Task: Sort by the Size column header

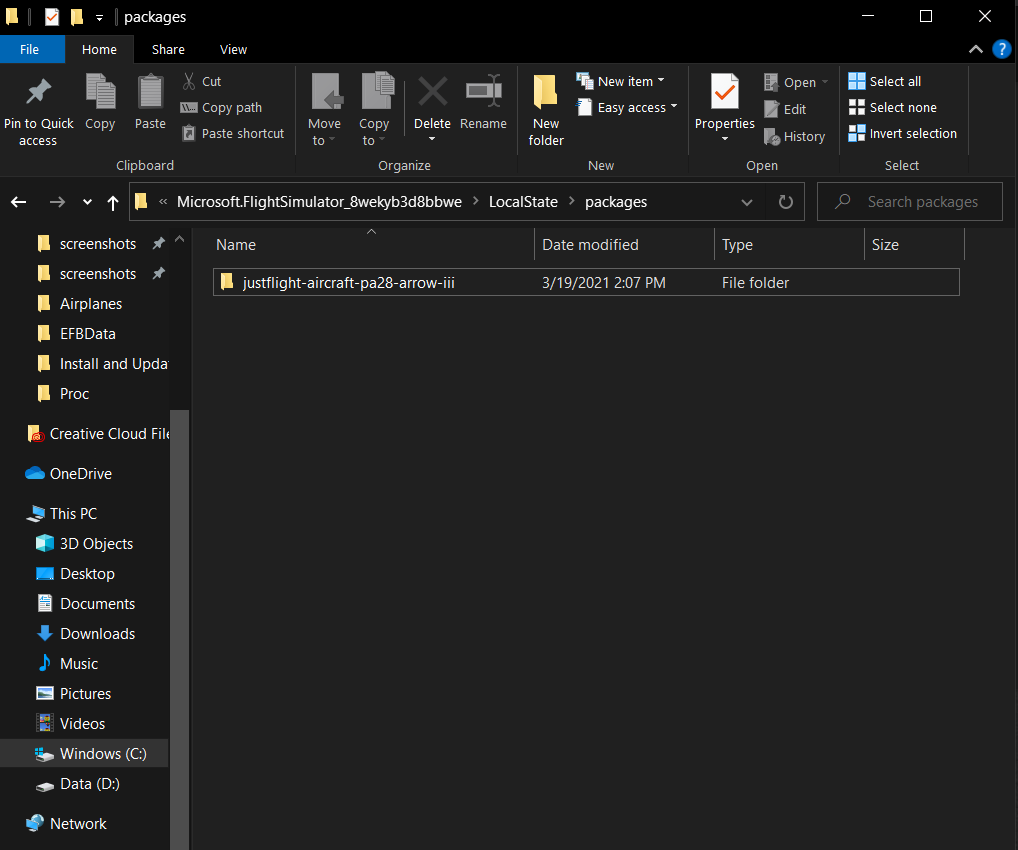Action: point(914,245)
